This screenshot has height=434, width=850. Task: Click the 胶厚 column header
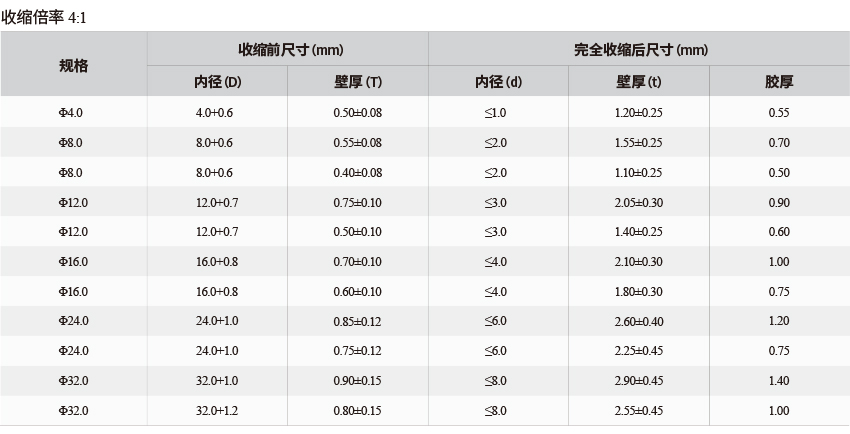(779, 82)
